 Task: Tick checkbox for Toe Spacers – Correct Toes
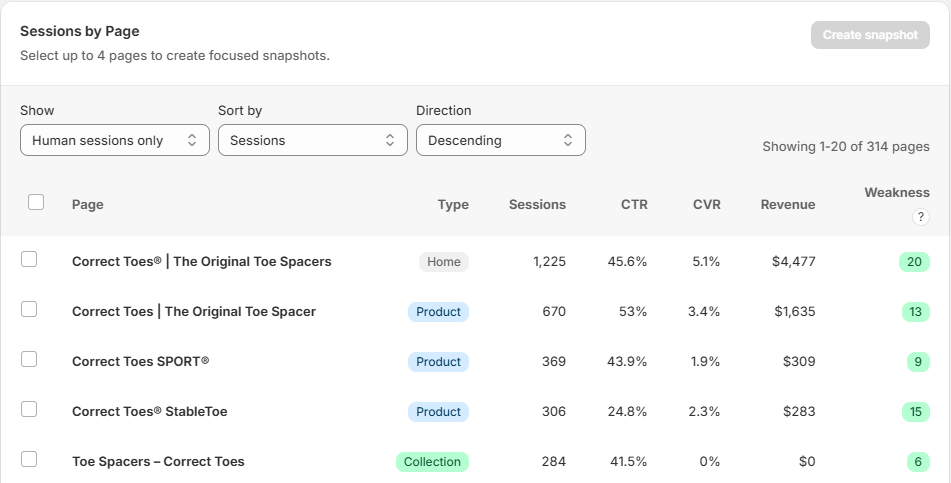point(29,459)
